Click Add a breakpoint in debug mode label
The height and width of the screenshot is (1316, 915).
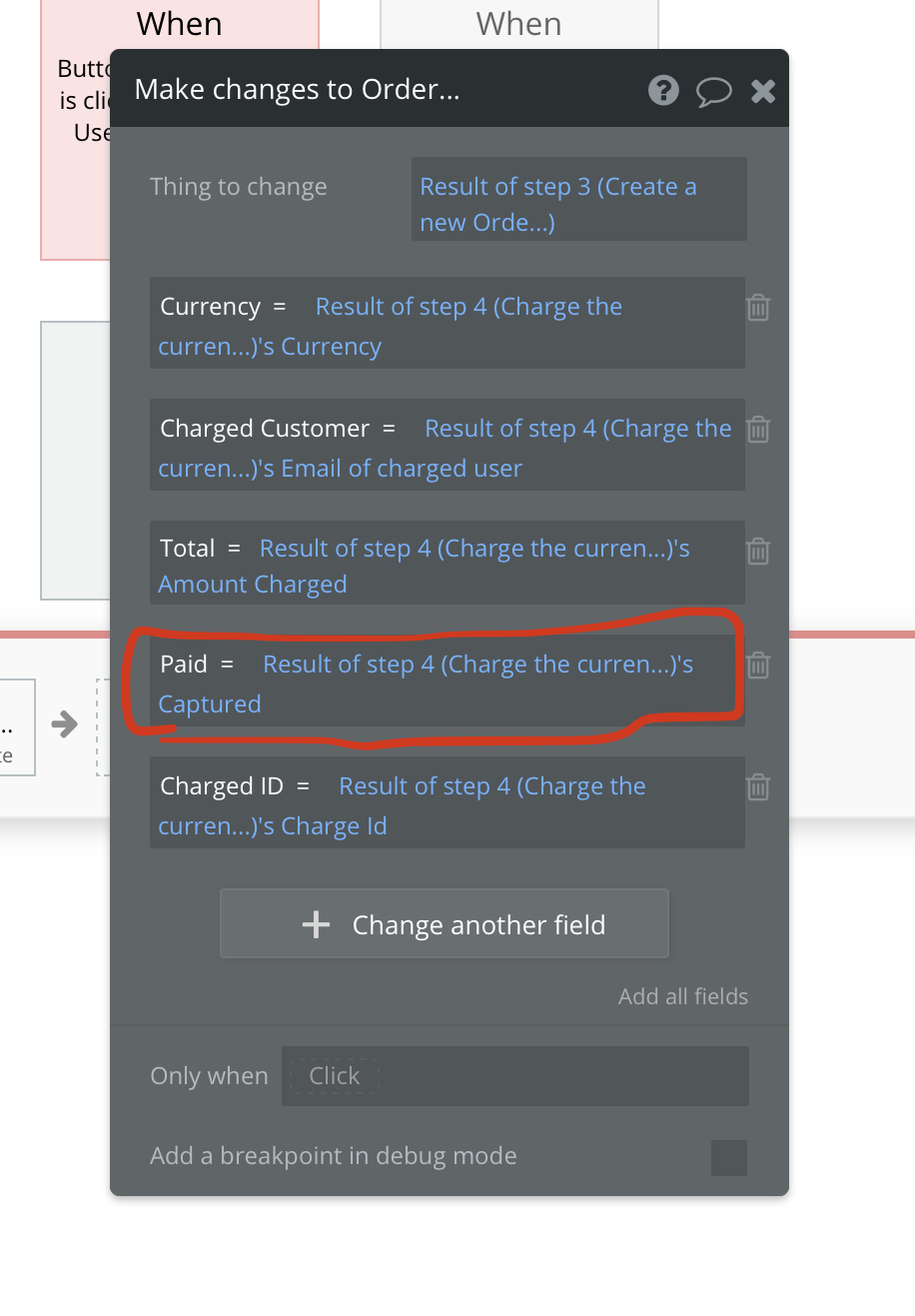coord(334,1156)
